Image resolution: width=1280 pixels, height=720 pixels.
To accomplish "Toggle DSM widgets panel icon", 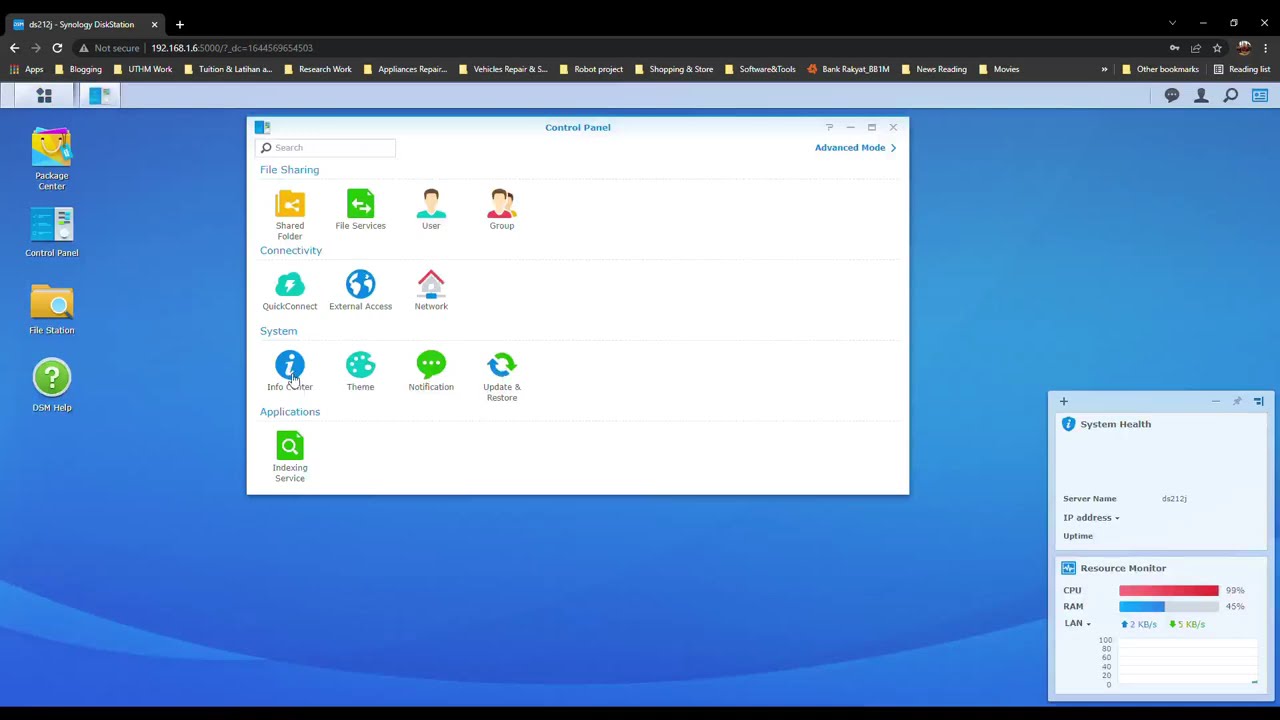I will click(1260, 95).
